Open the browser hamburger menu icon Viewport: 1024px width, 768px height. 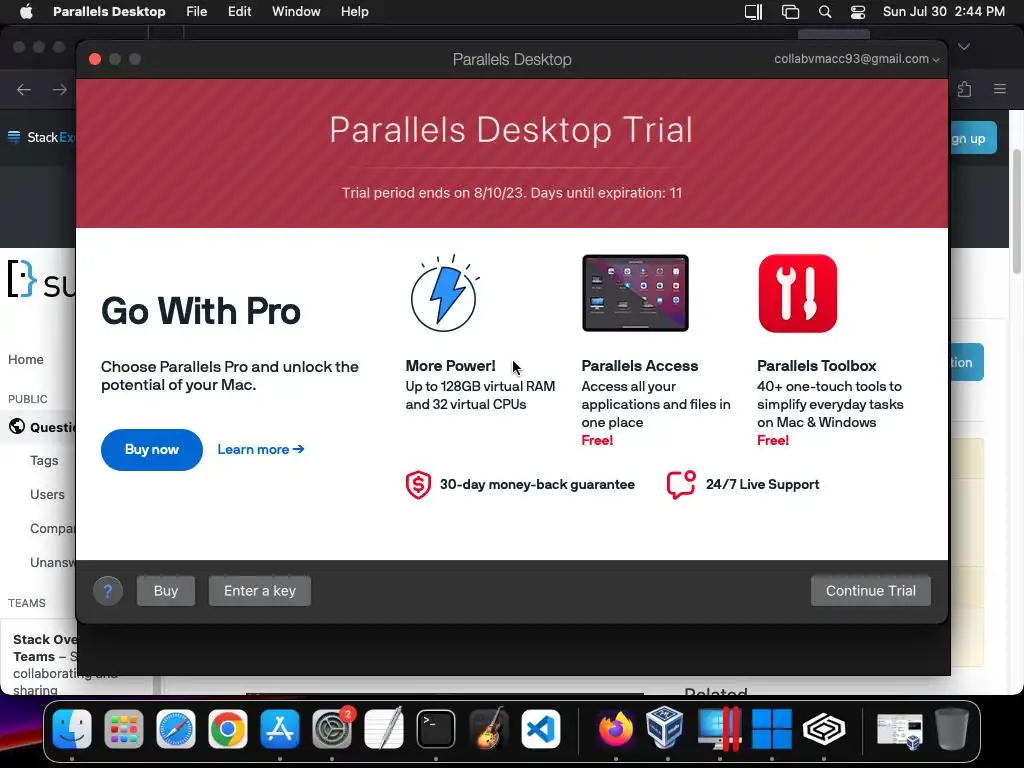pos(1000,89)
